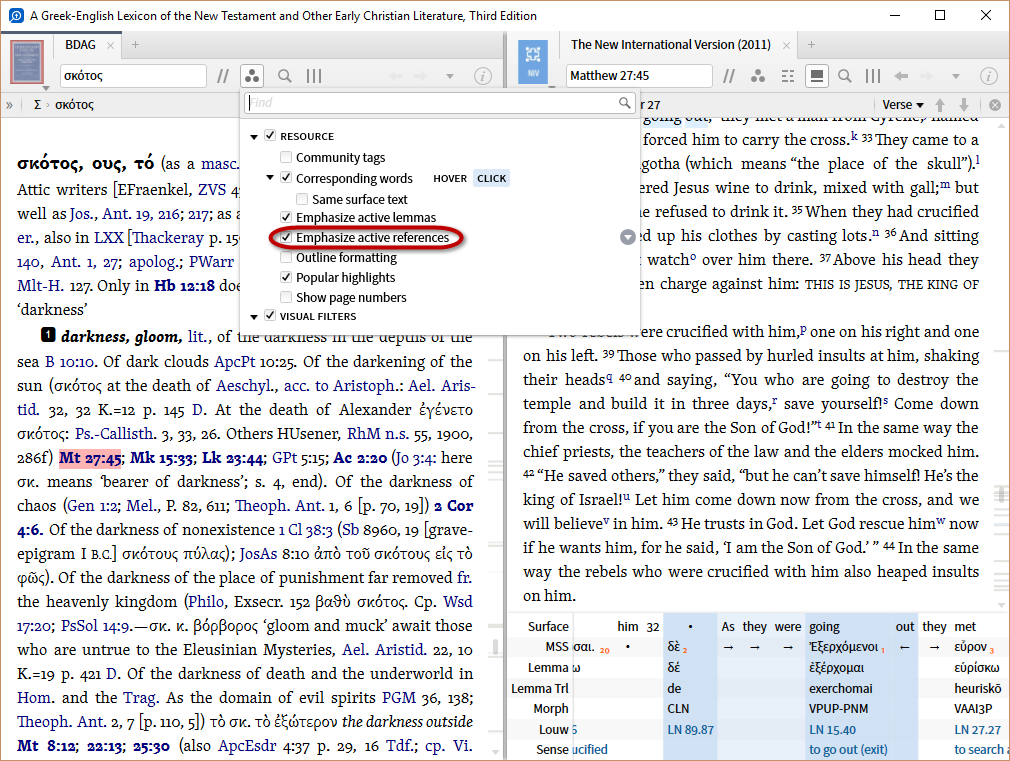The width and height of the screenshot is (1010, 761).
Task: Switch to the BDAG tab
Action: [82, 45]
